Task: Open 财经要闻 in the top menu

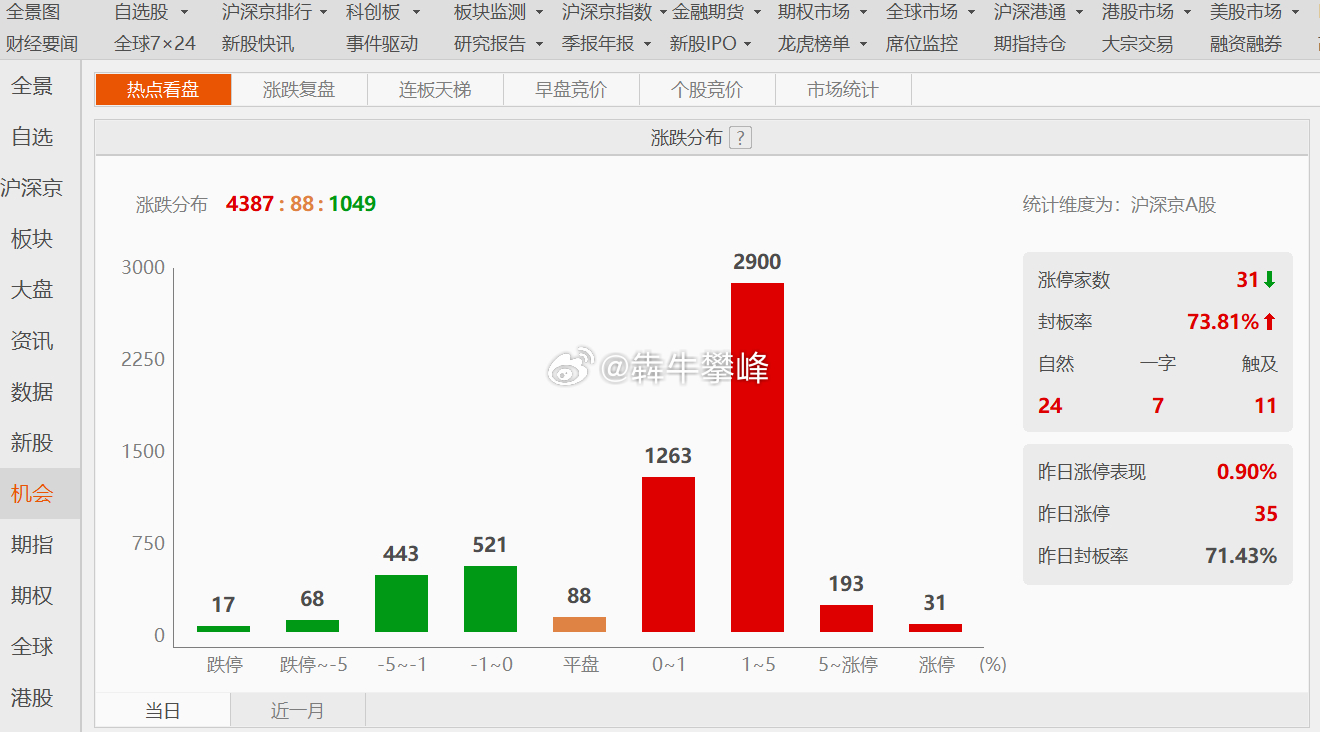Action: [42, 44]
